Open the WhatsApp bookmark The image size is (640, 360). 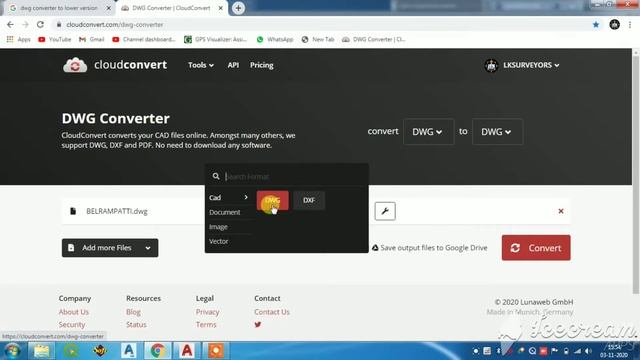275,39
